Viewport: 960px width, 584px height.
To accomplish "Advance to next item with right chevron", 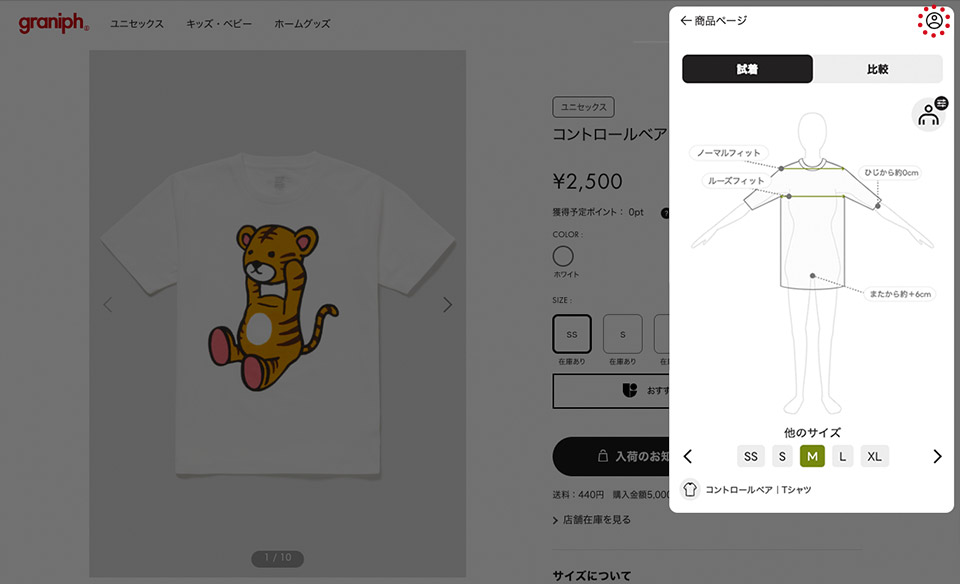I will click(937, 456).
